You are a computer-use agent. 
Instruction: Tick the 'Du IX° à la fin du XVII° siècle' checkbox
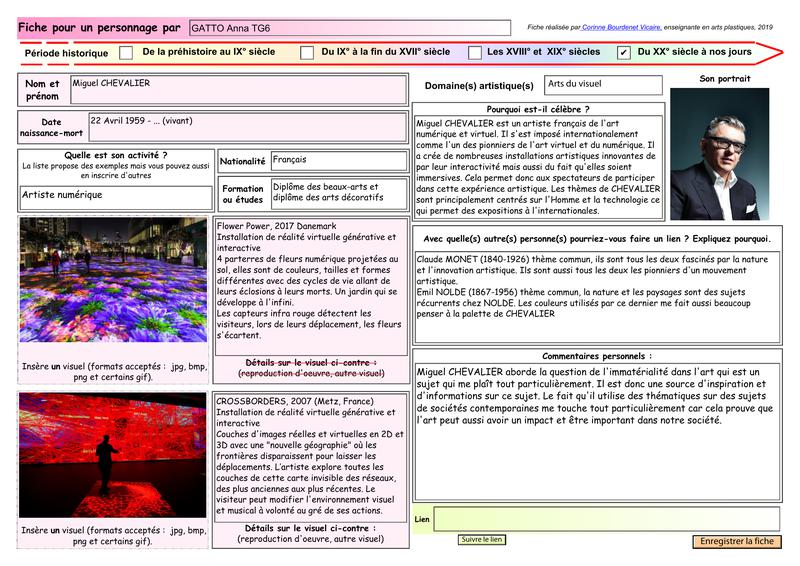coord(307,52)
